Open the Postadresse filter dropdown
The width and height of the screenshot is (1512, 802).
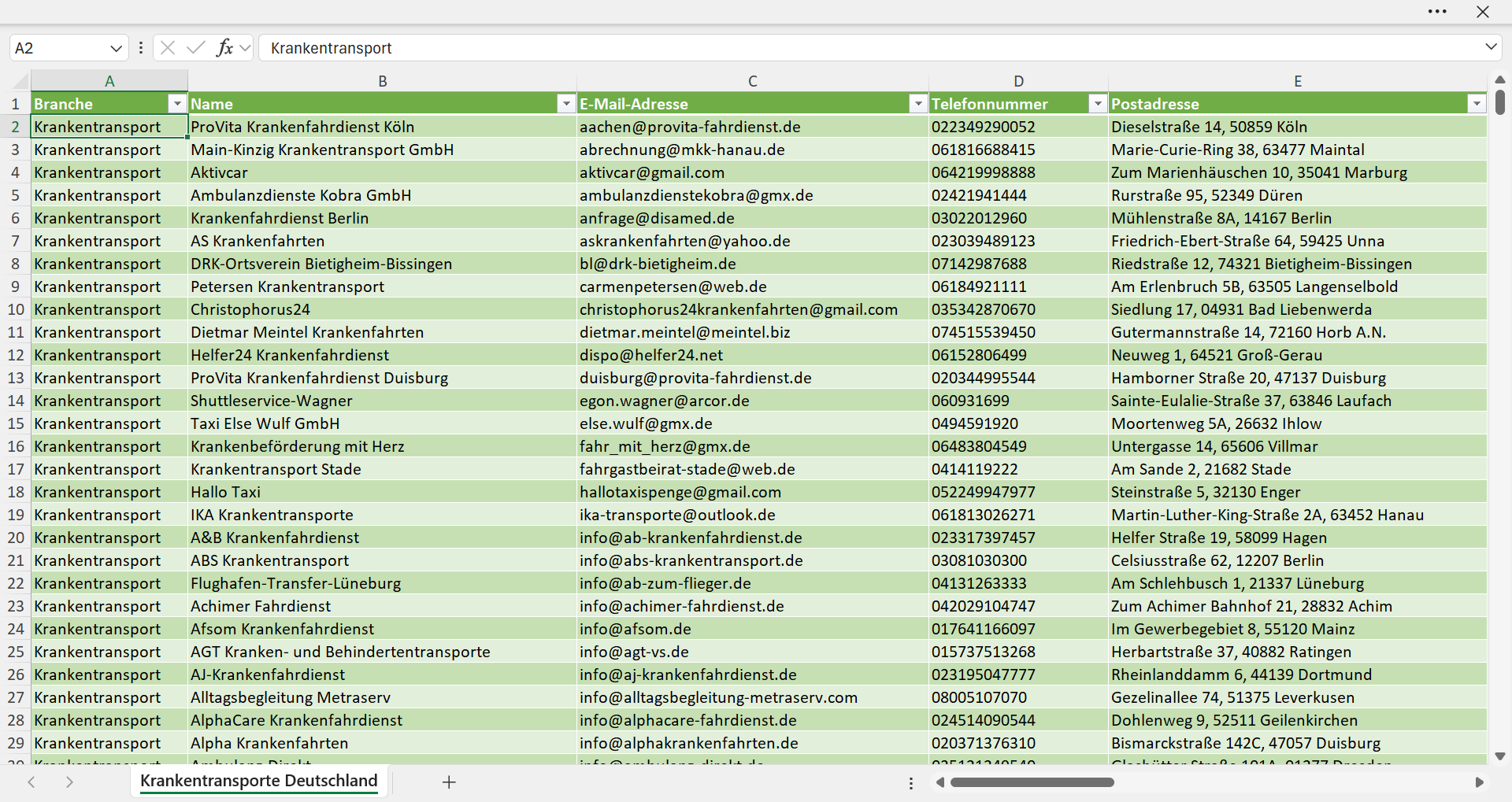click(x=1477, y=104)
